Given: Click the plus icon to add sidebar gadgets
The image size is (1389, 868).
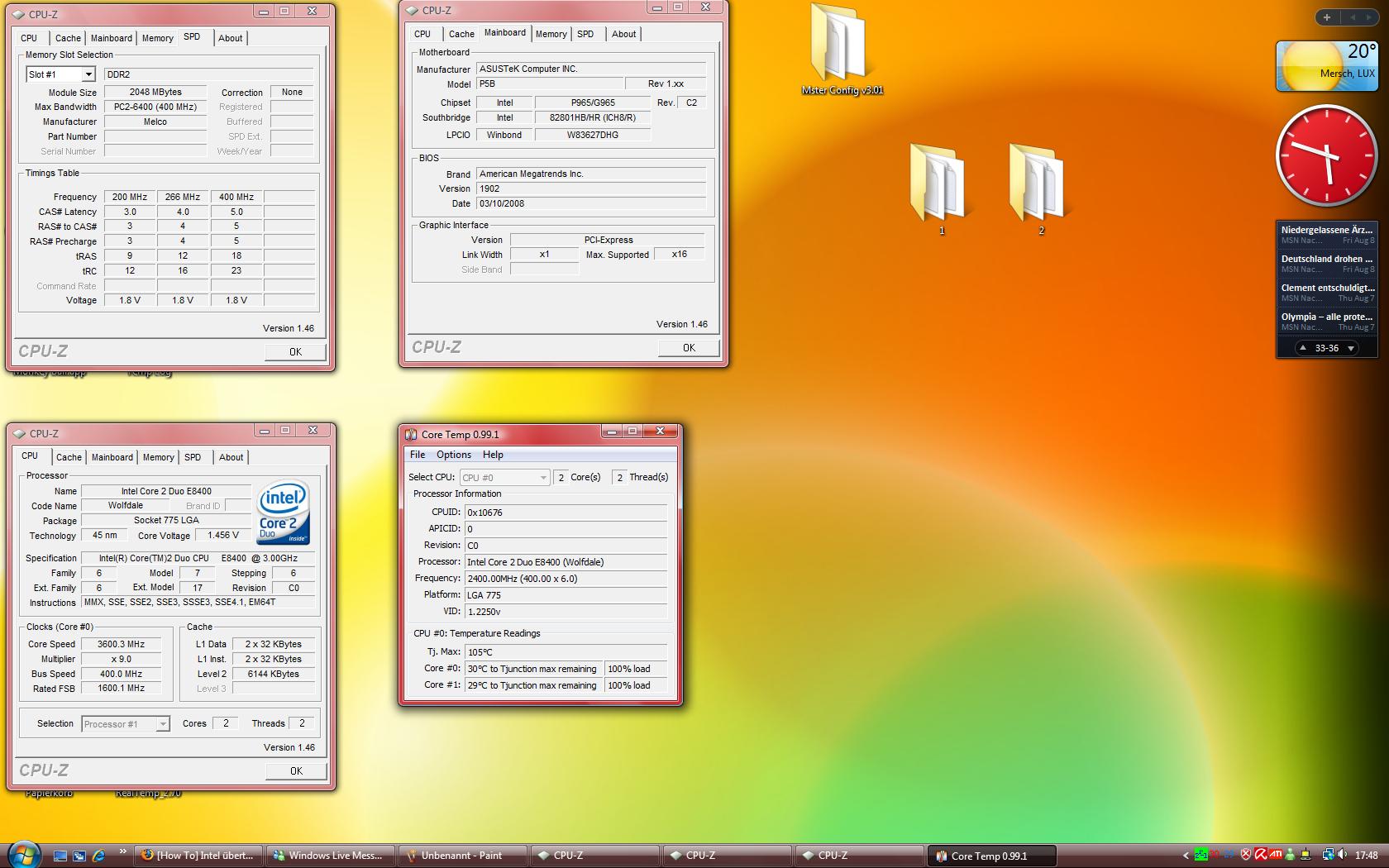Looking at the screenshot, I should pyautogui.click(x=1327, y=17).
